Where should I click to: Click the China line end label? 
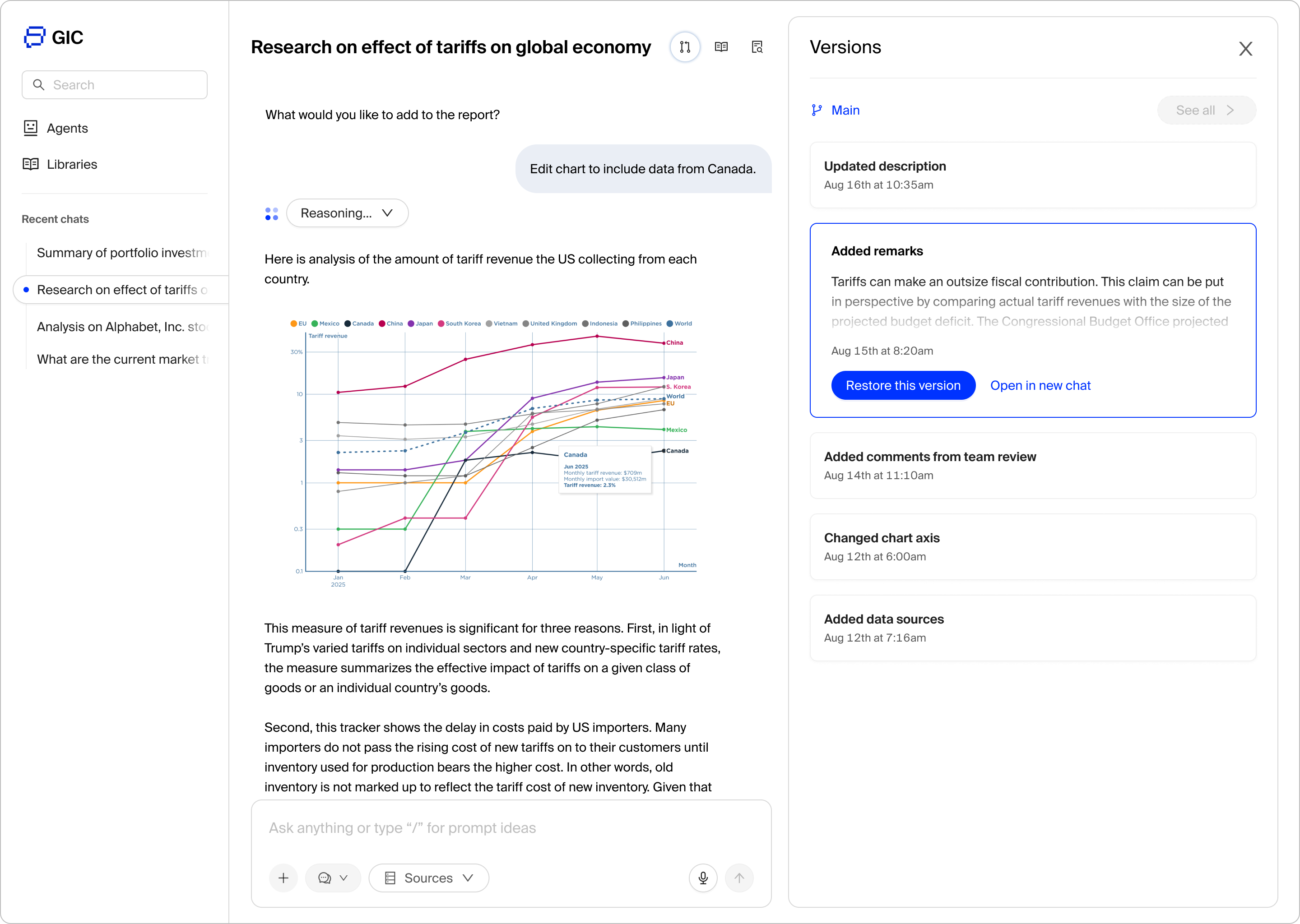coord(674,342)
